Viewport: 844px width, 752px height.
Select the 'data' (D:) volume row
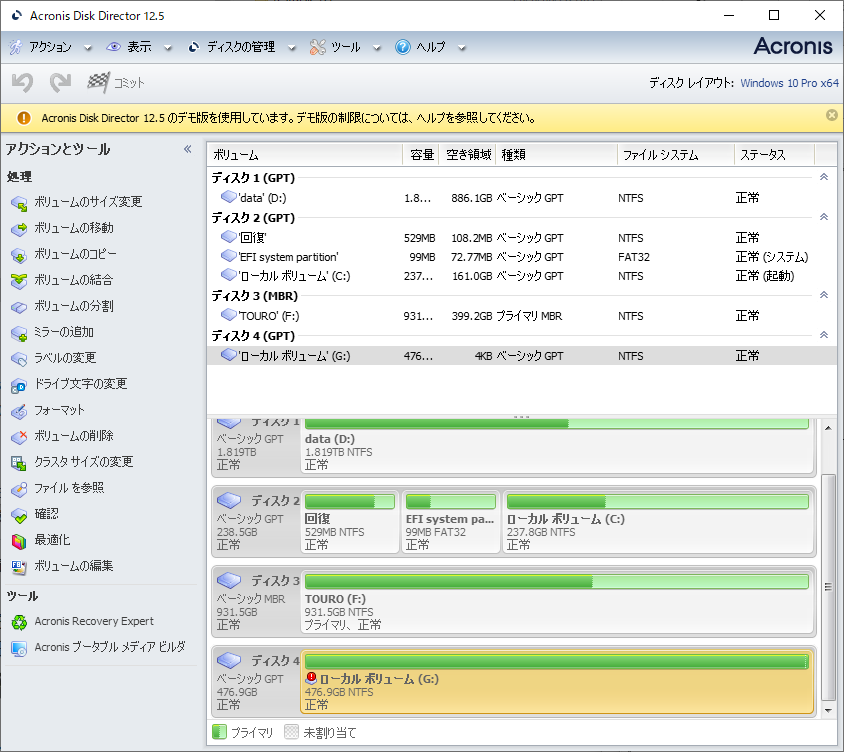tap(522, 198)
